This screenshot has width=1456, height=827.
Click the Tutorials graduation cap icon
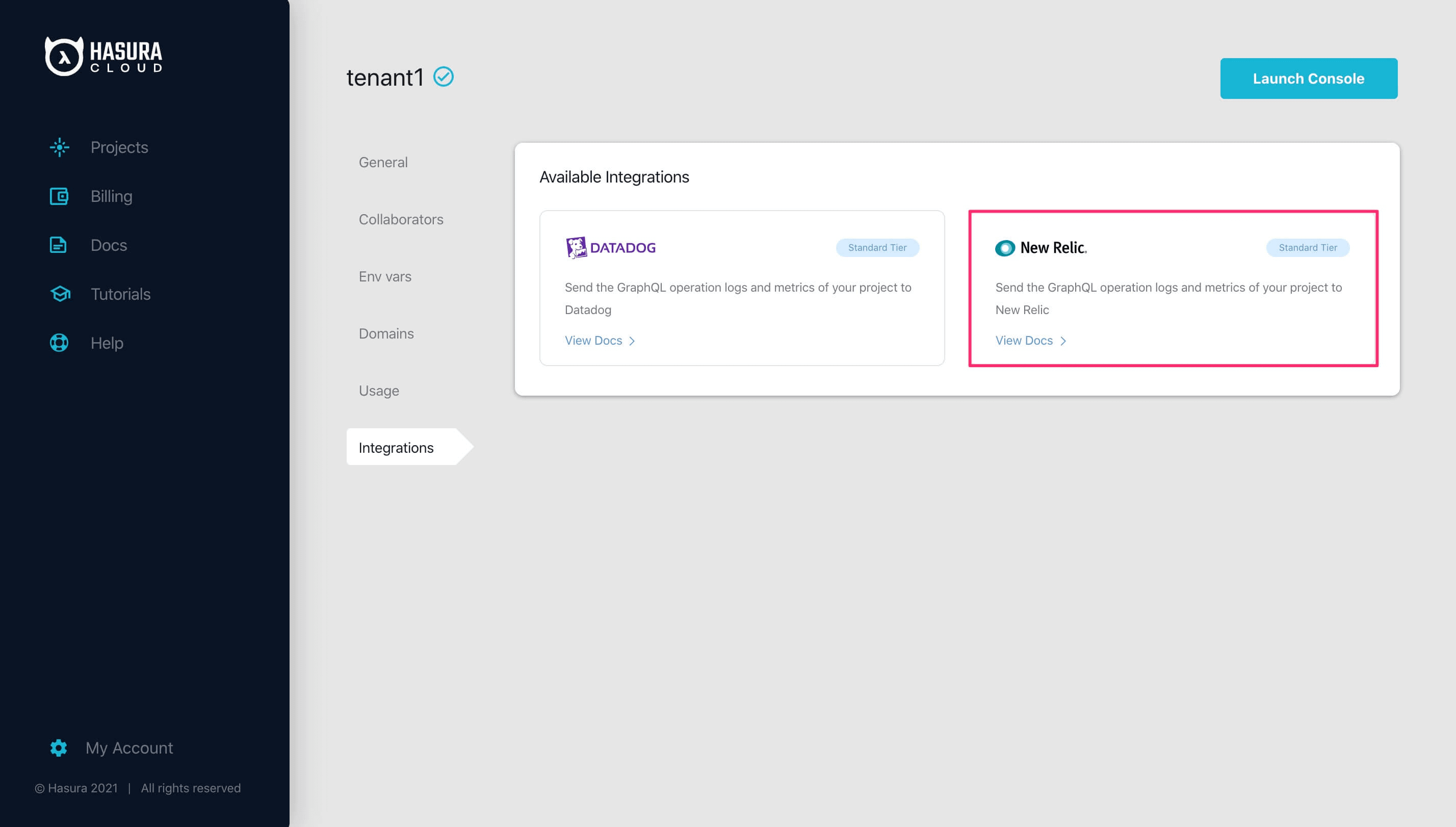coord(59,294)
